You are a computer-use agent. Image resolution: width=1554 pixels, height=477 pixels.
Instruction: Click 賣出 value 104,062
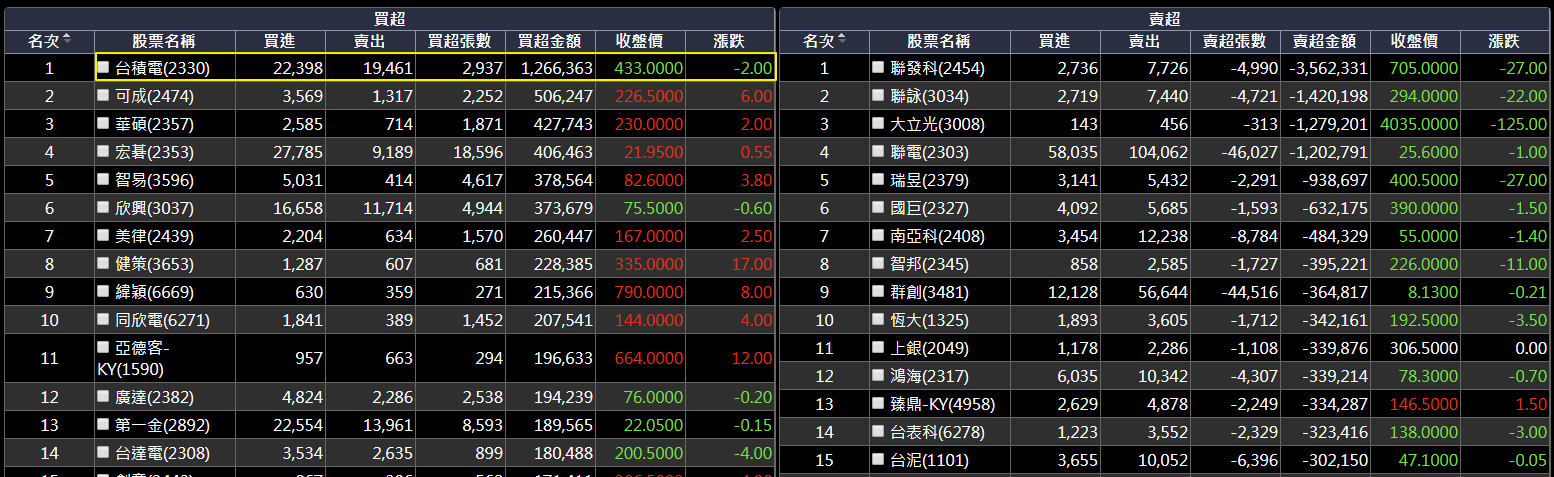(x=1156, y=152)
